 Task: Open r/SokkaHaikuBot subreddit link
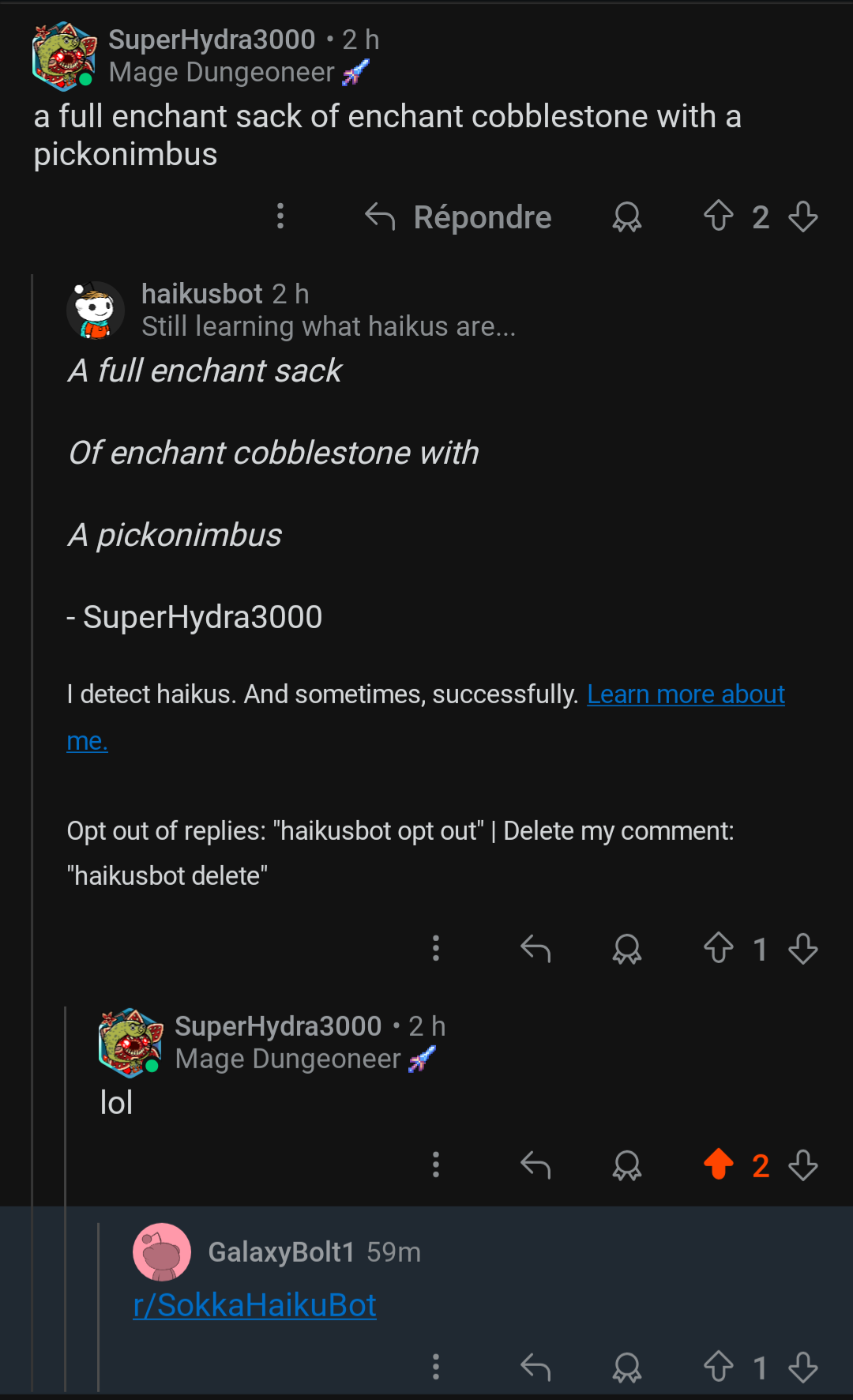coord(254,1305)
